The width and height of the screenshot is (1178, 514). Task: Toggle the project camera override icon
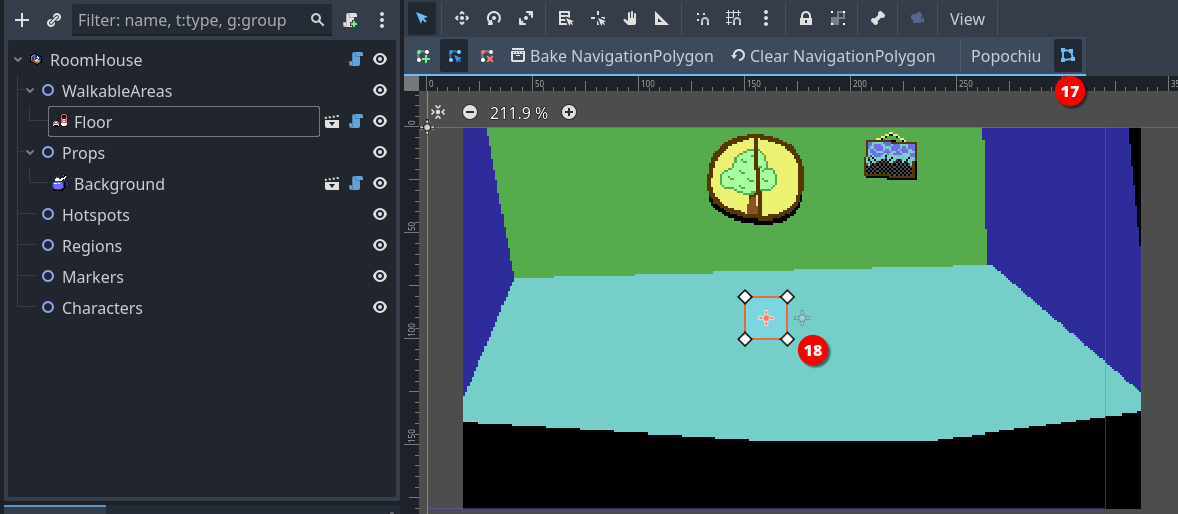pyautogui.click(x=917, y=19)
